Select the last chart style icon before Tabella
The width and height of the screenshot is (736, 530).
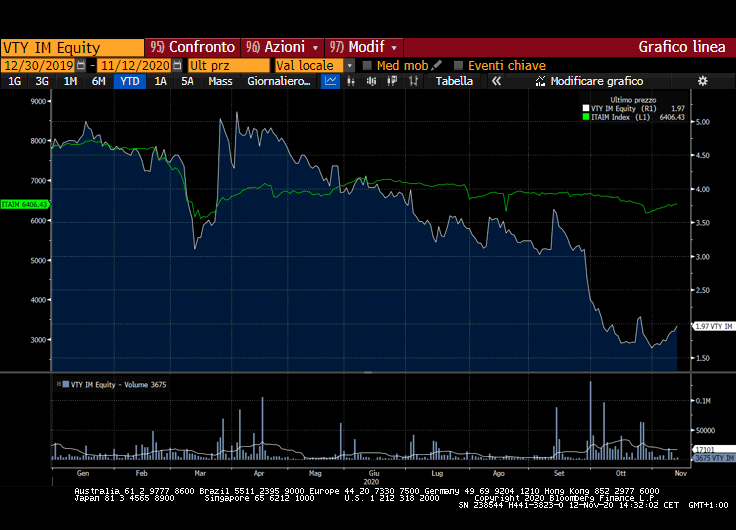coord(413,81)
